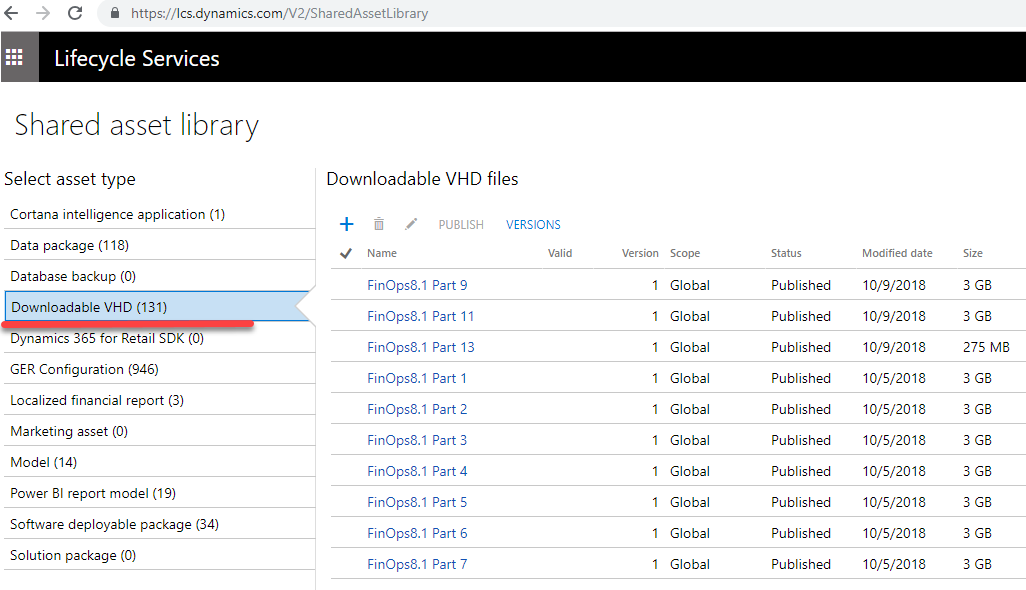Select Localized financial report (3)

click(160, 400)
